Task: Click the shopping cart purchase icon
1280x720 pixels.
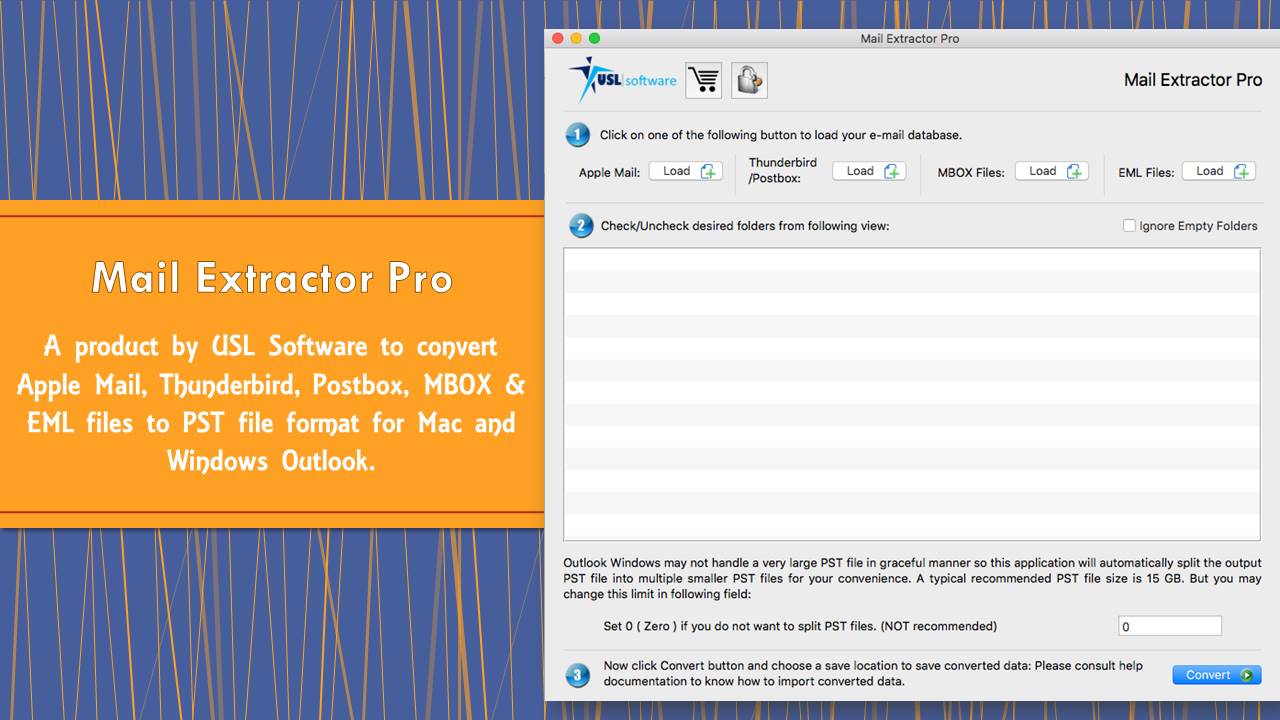Action: click(x=703, y=80)
